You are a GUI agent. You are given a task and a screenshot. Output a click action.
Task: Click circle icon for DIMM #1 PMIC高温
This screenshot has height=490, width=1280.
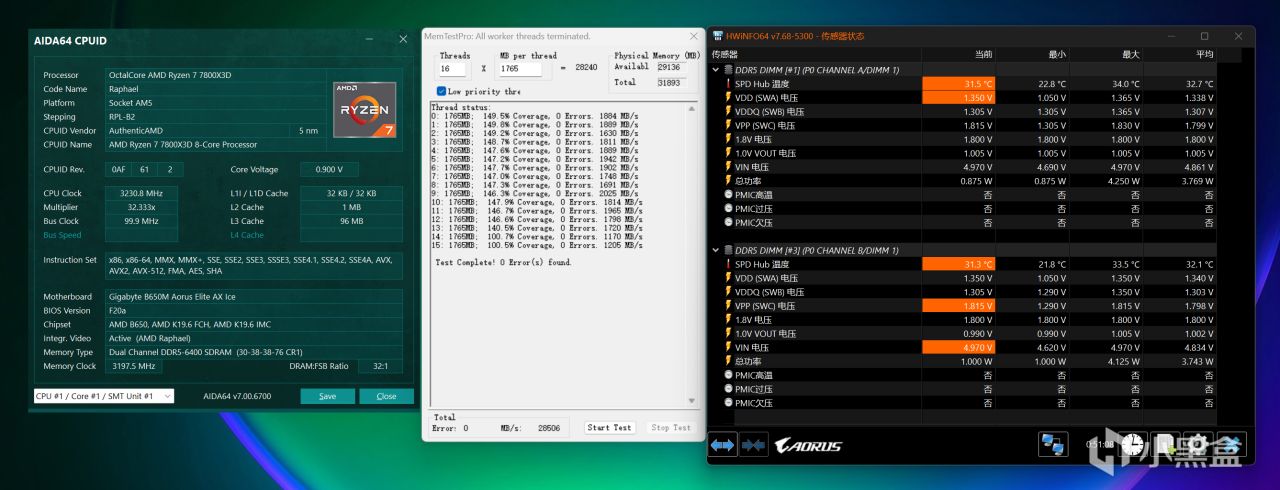(727, 195)
